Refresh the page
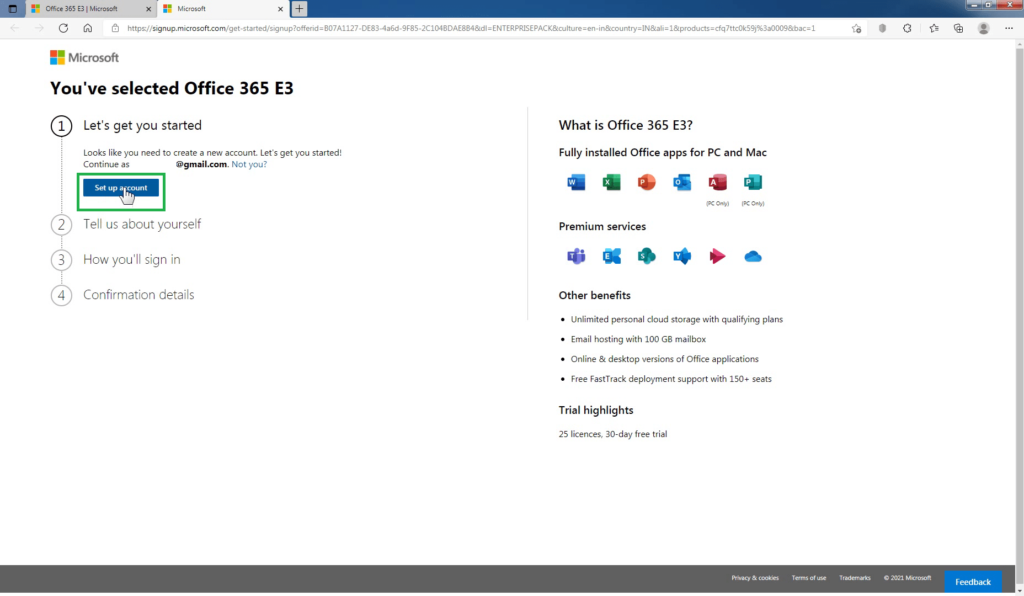1024x596 pixels. click(x=63, y=28)
